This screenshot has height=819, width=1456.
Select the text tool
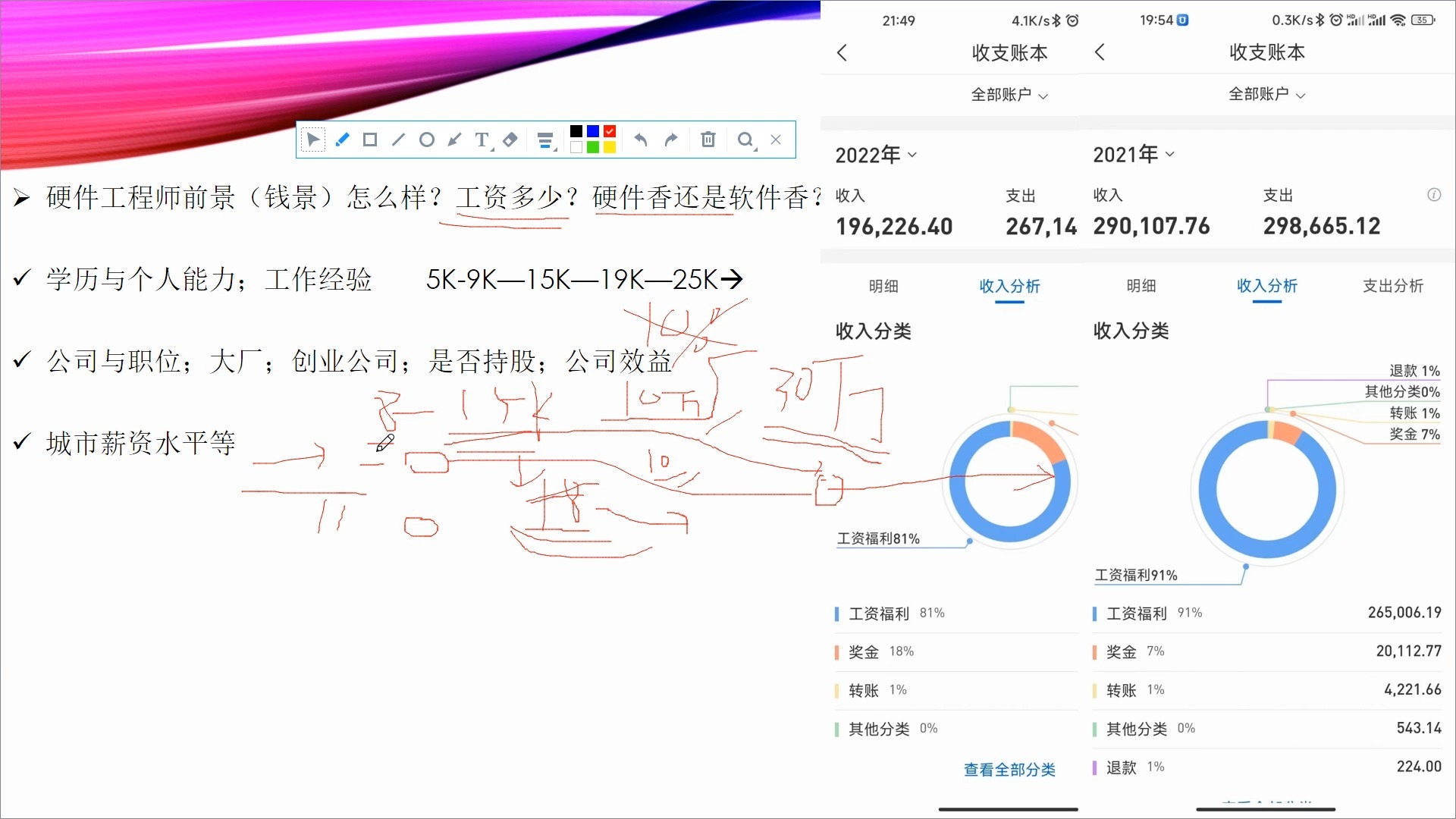pos(482,140)
